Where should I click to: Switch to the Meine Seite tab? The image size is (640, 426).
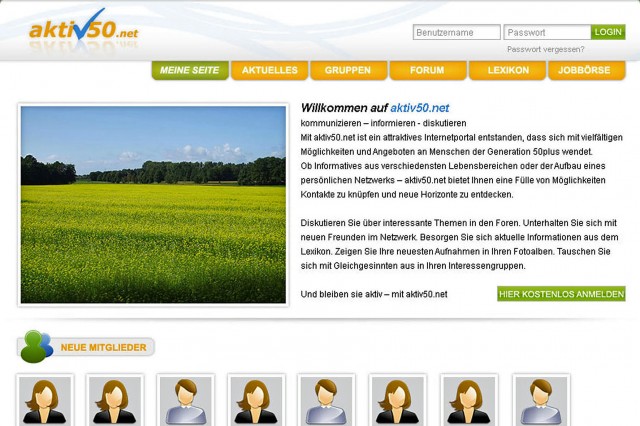190,71
